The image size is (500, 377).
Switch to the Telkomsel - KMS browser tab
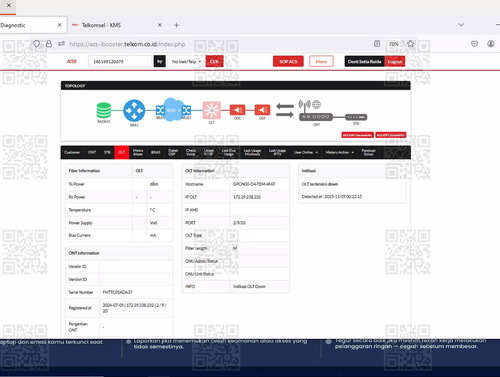pyautogui.click(x=116, y=25)
